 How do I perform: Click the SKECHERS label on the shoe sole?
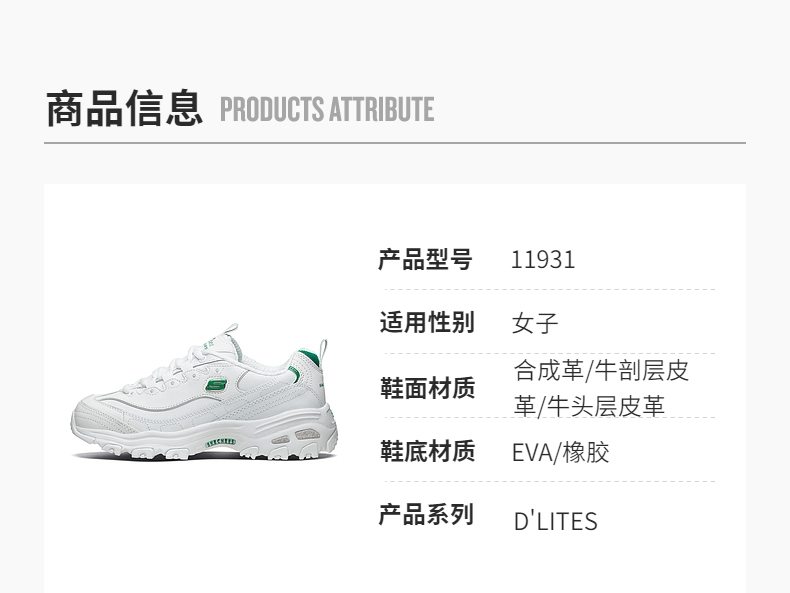[220, 442]
